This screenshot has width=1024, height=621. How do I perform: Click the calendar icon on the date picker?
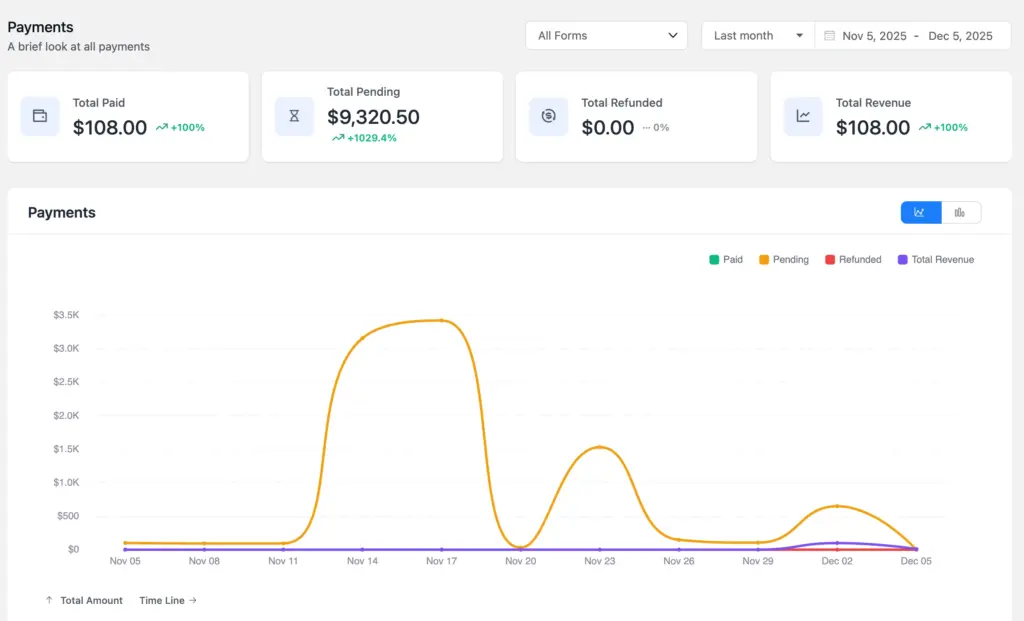tap(830, 35)
